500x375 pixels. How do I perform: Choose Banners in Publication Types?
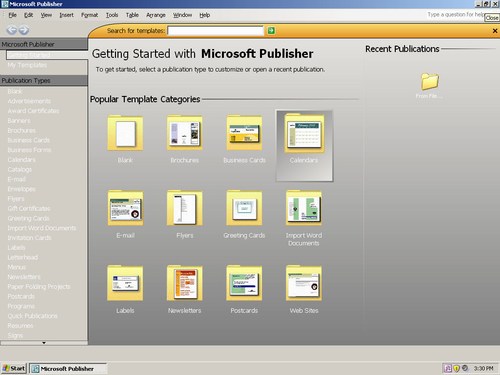point(19,121)
